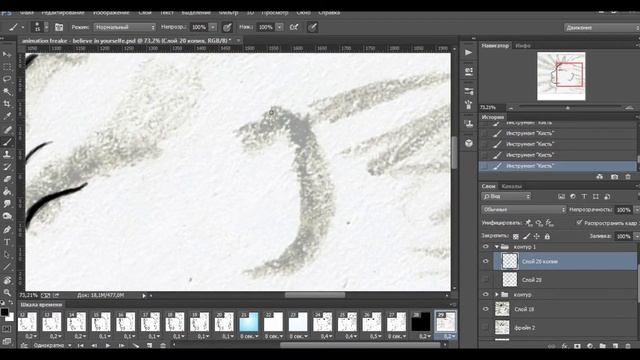Toggle pressure for opacity button

point(227,27)
